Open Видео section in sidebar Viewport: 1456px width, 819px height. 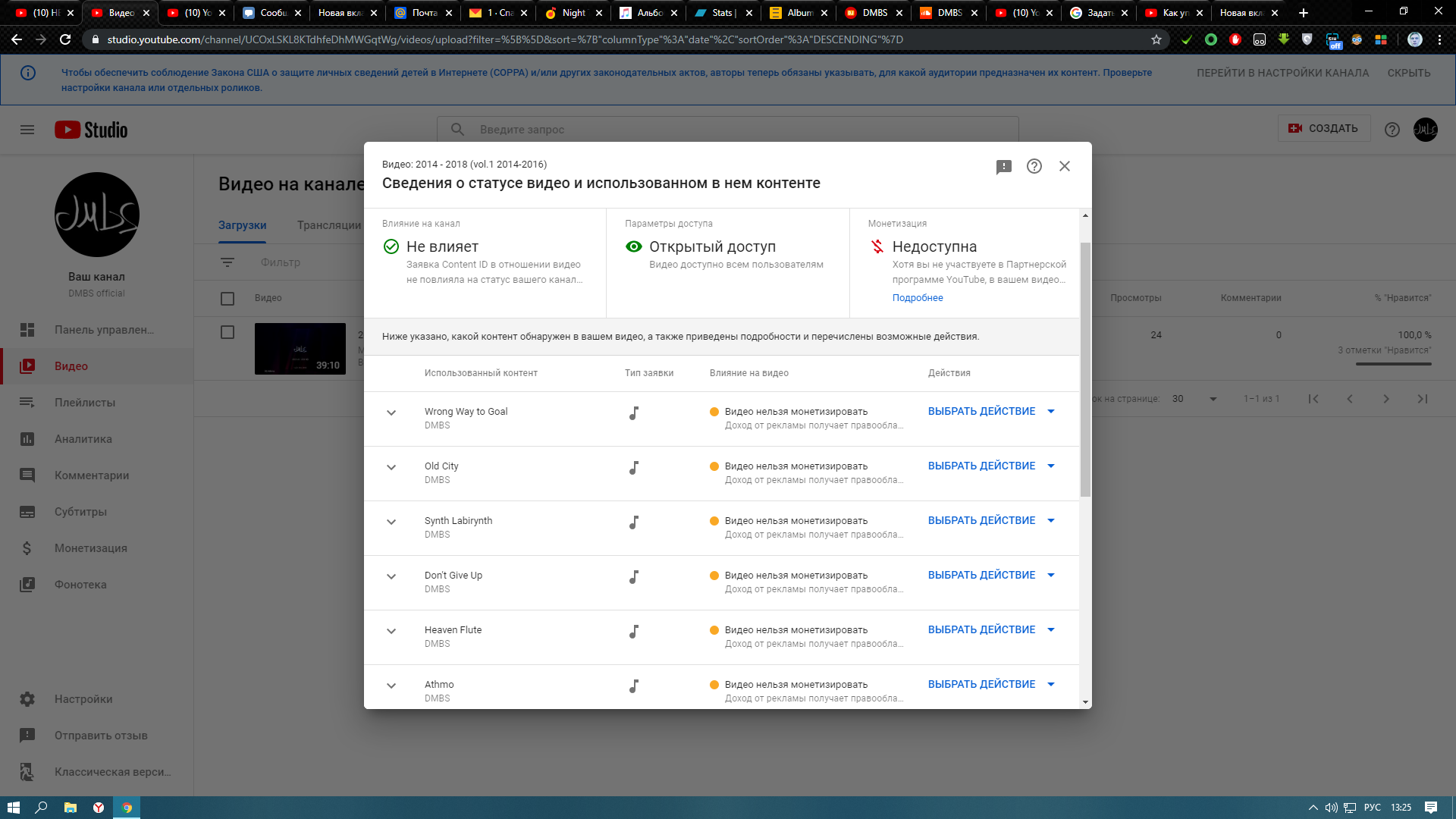[97, 366]
